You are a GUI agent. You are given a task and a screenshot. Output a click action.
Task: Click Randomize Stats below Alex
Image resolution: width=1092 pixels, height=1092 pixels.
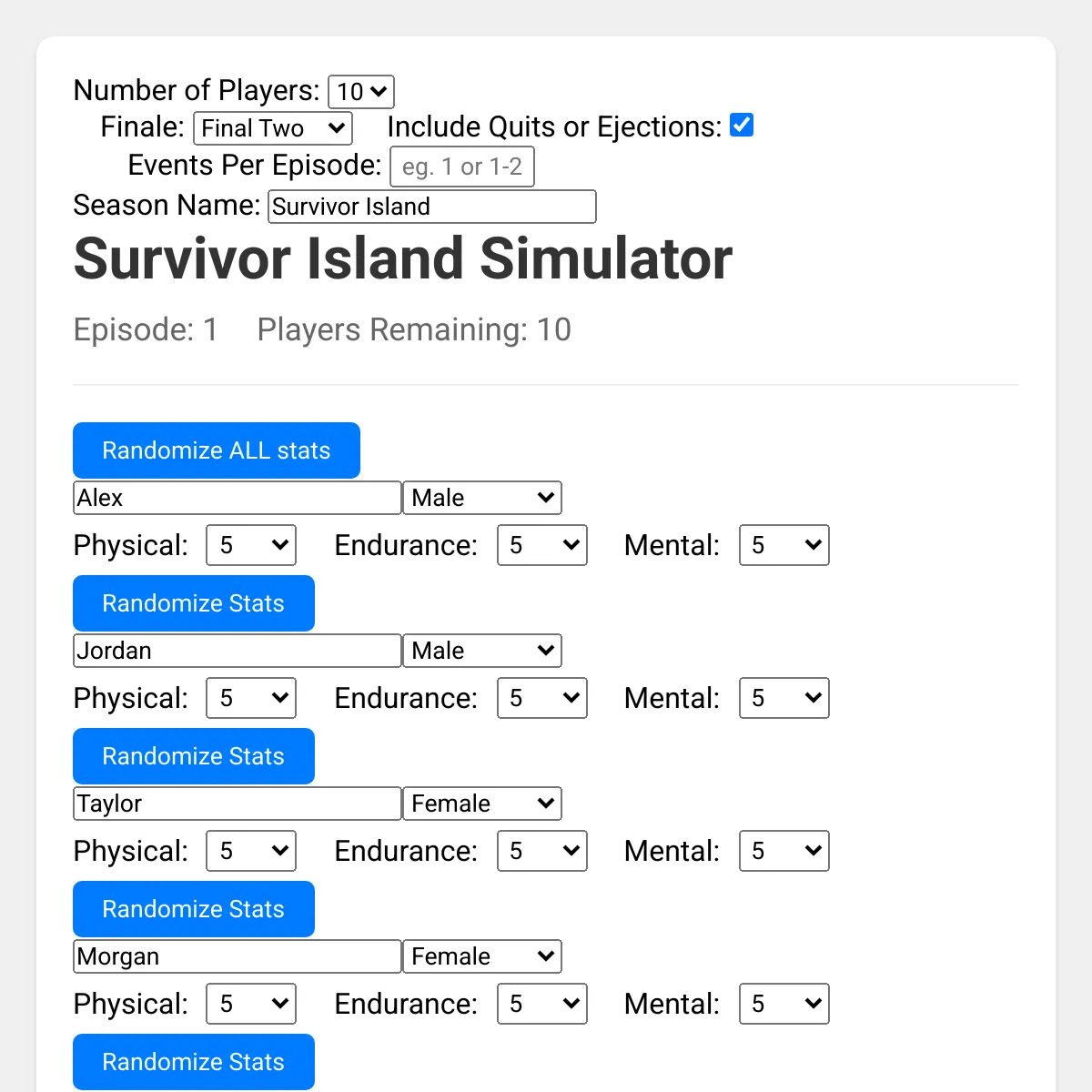click(193, 603)
